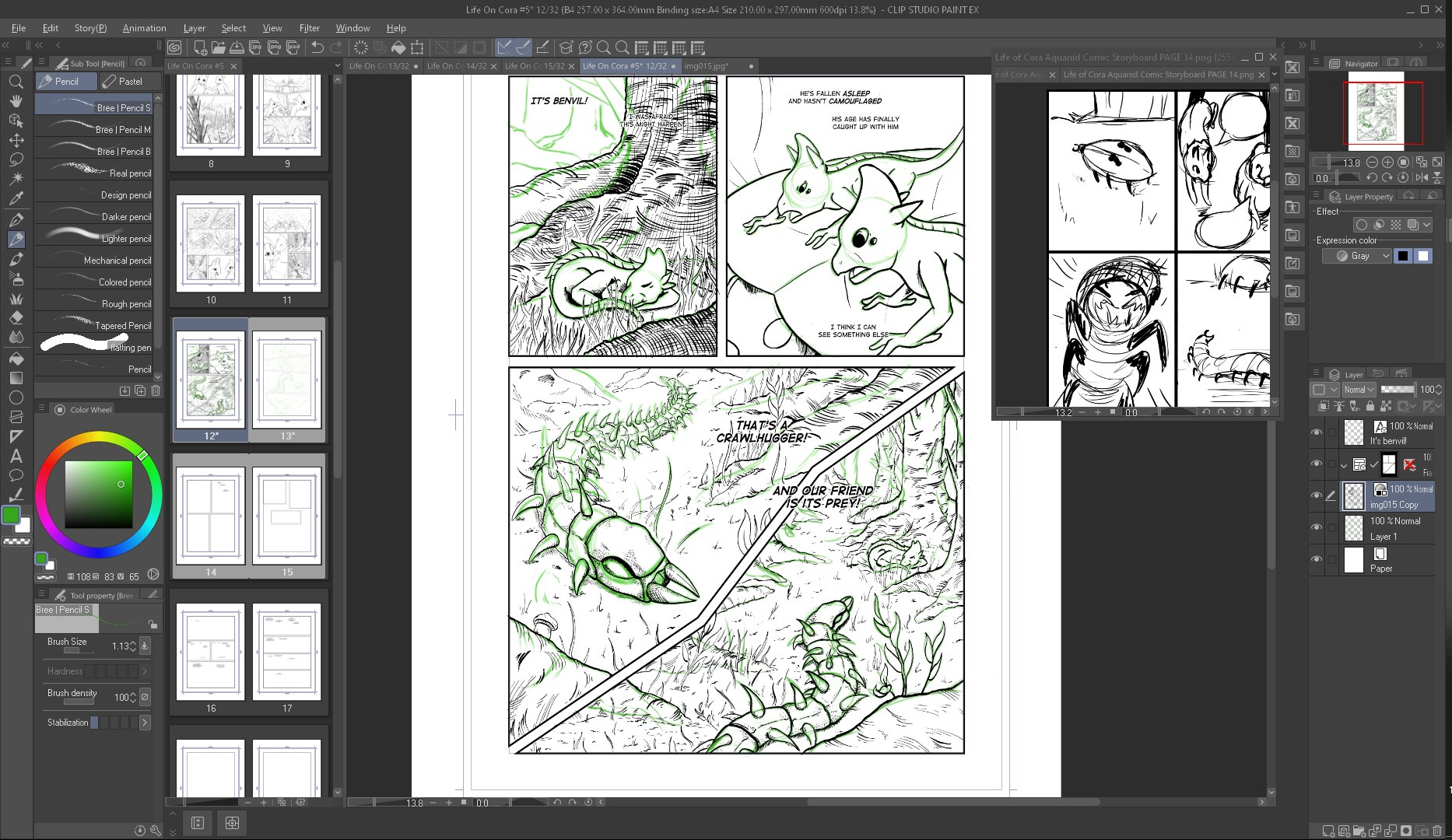The height and width of the screenshot is (840, 1452).
Task: Switch to Life On Cora 14/32 tab
Action: coord(461,66)
